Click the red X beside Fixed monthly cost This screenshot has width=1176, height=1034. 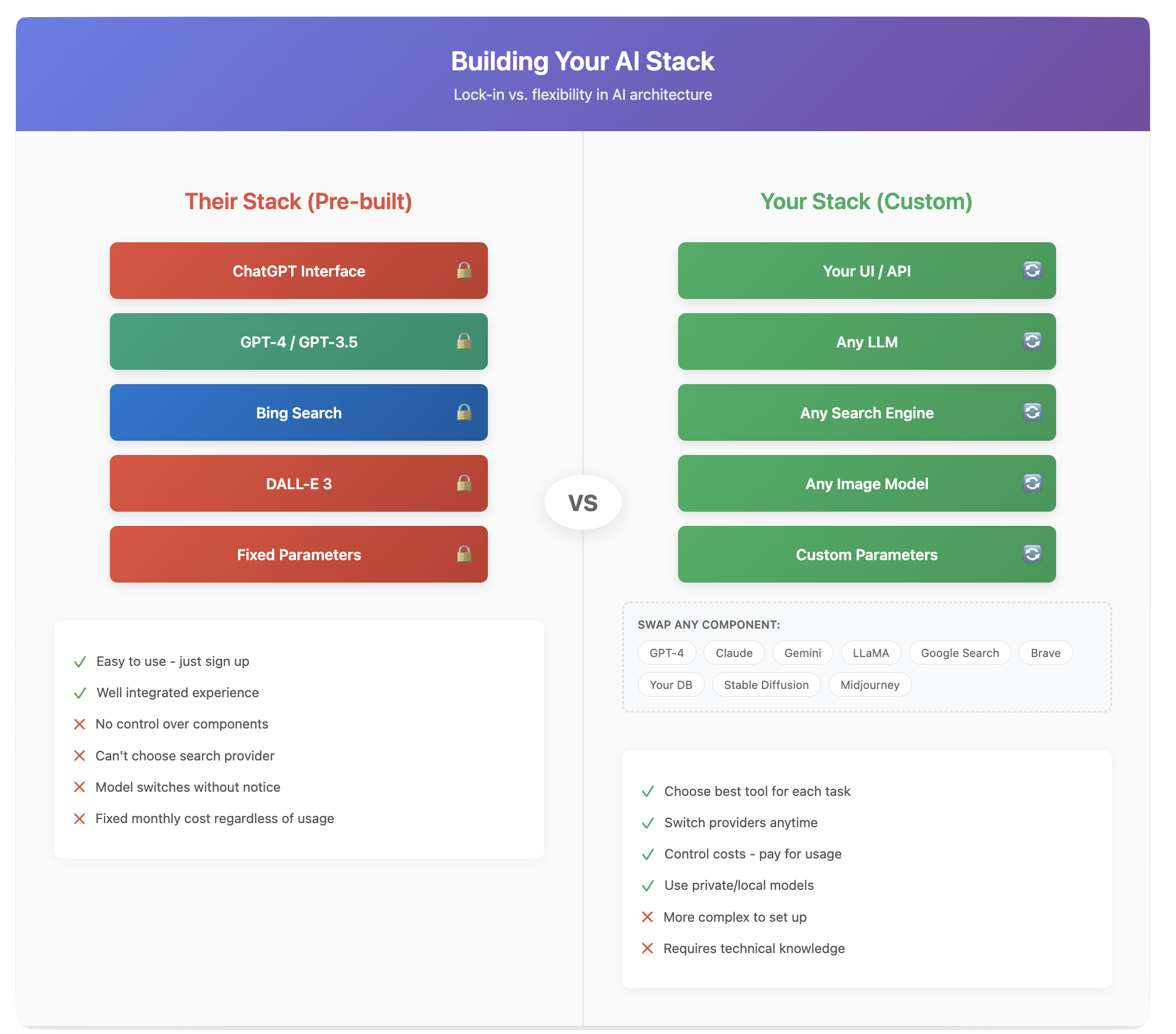click(x=79, y=819)
